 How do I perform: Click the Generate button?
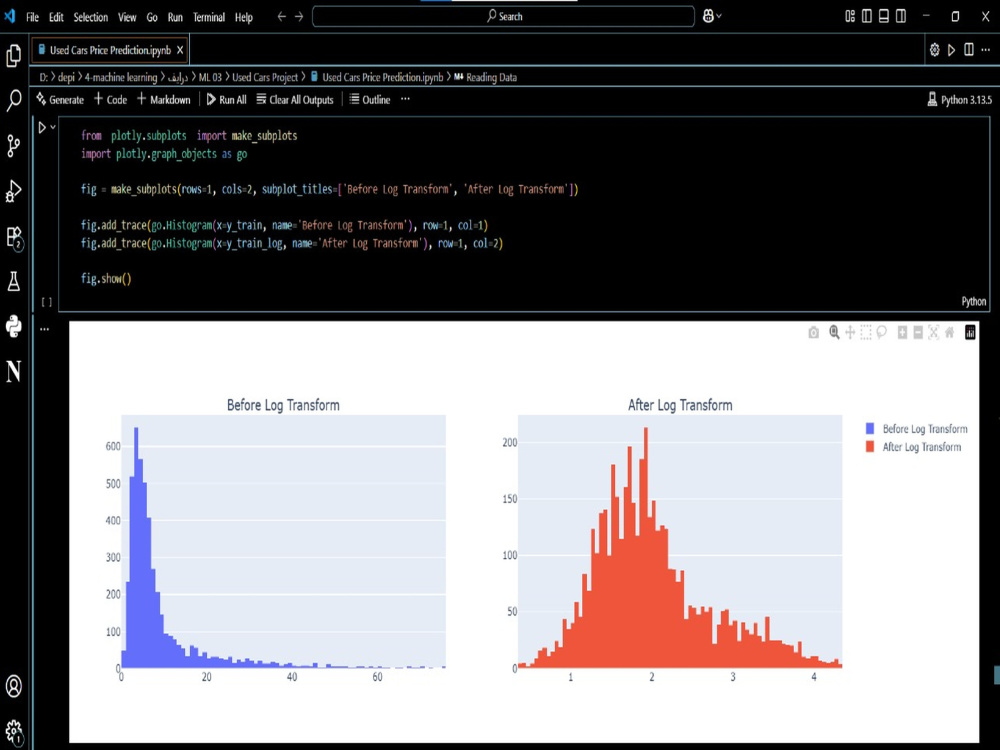(60, 99)
